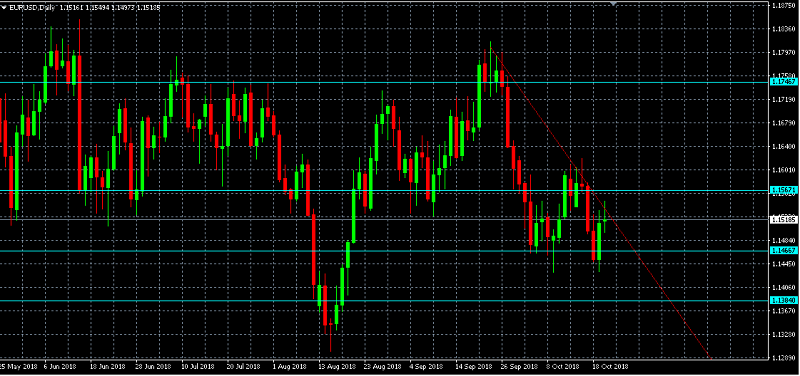Screen dimensions: 800x376
Task: Click the 18 Oct 2018 date label
Action: 611,366
